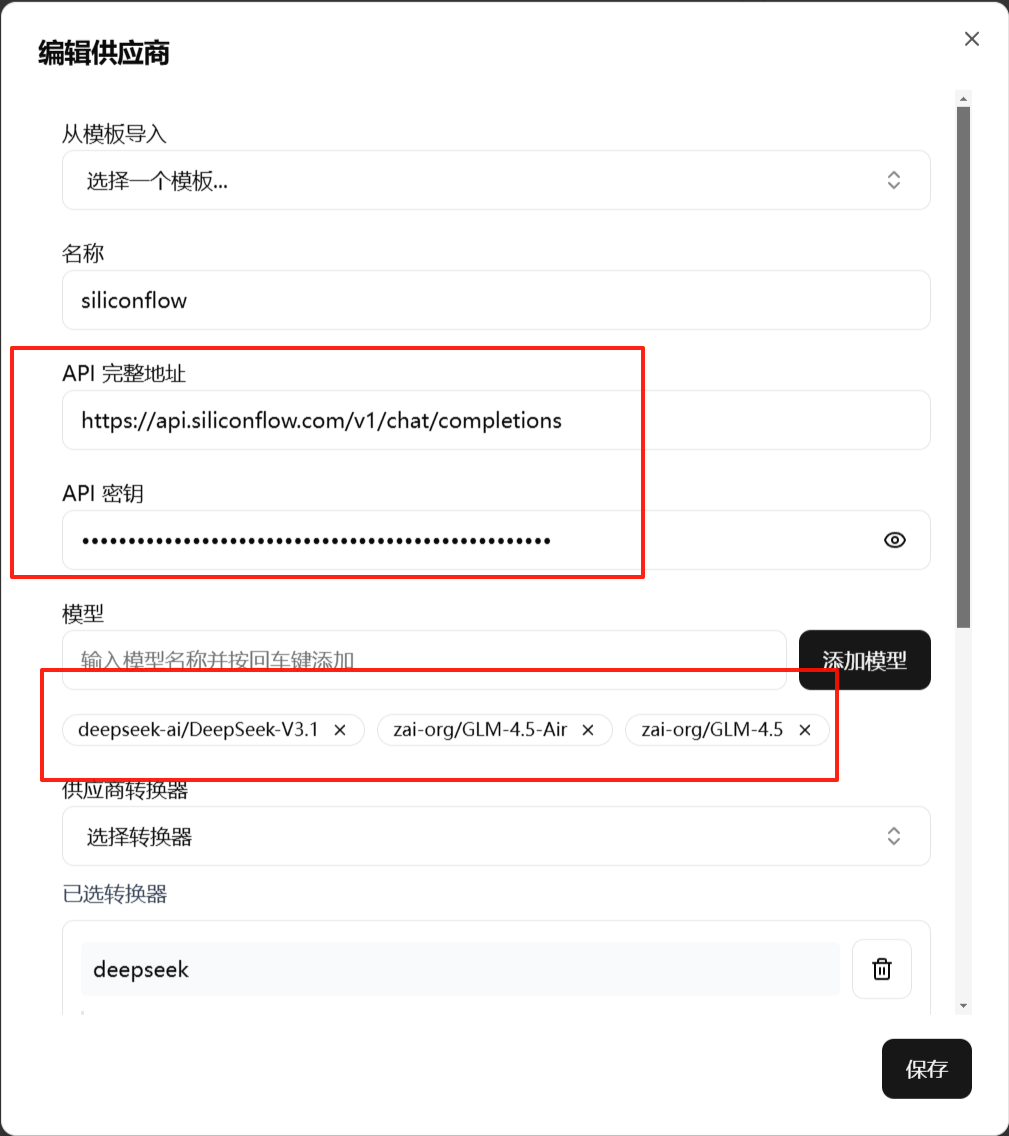
Task: Click the API full address field
Action: point(496,420)
